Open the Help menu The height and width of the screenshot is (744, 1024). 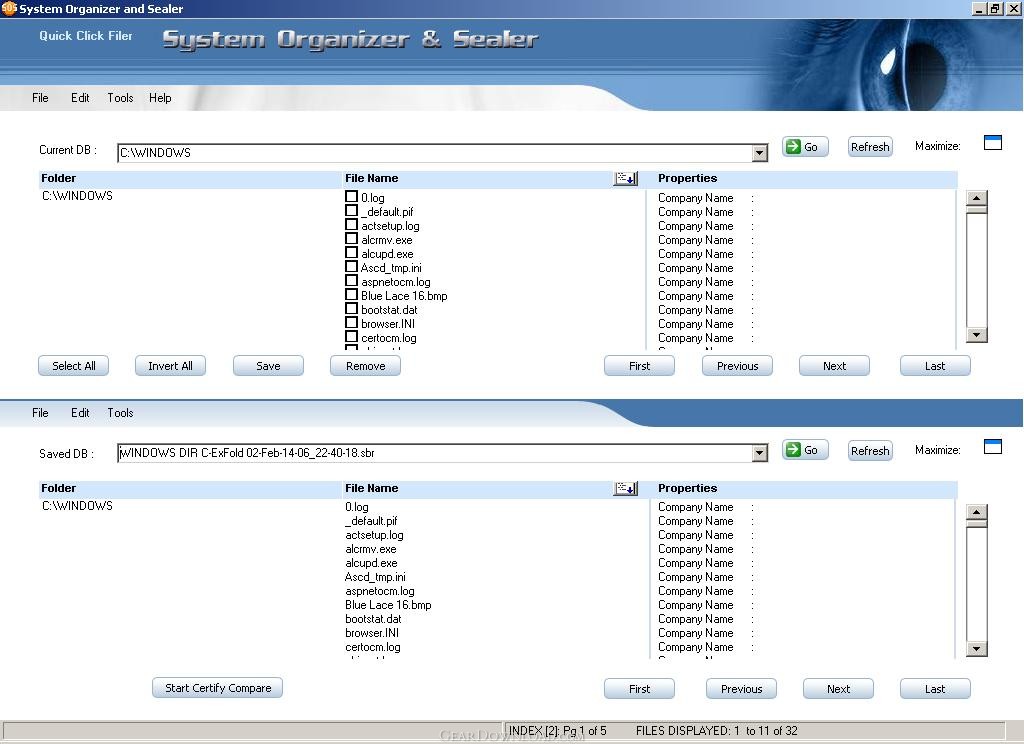[x=160, y=98]
